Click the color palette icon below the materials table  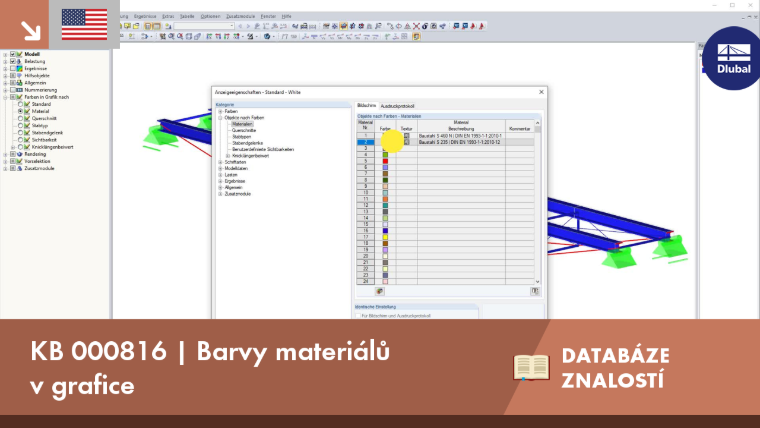(380, 291)
